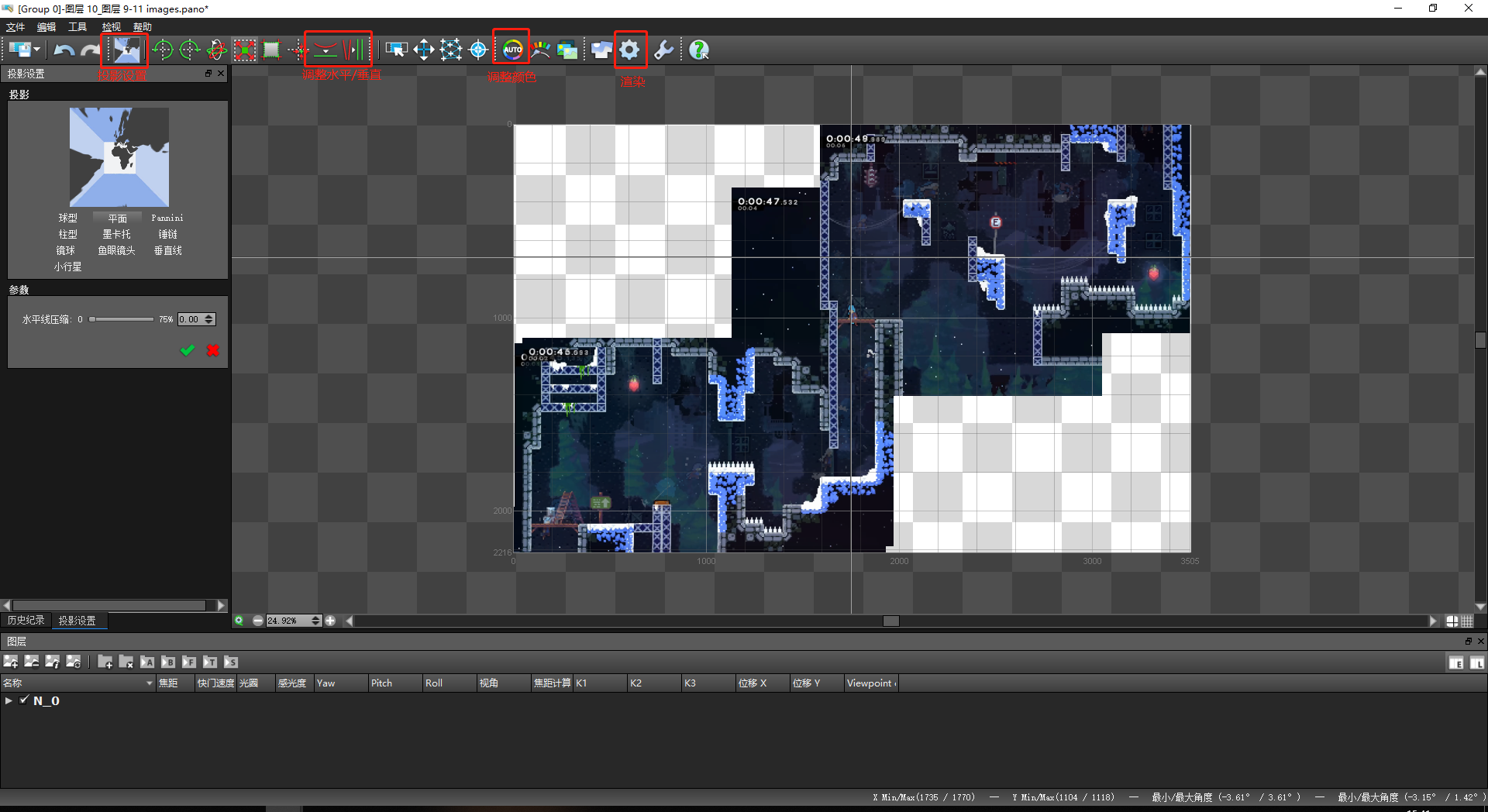
Task: Click the blue target viewpoint tool
Action: click(x=478, y=50)
